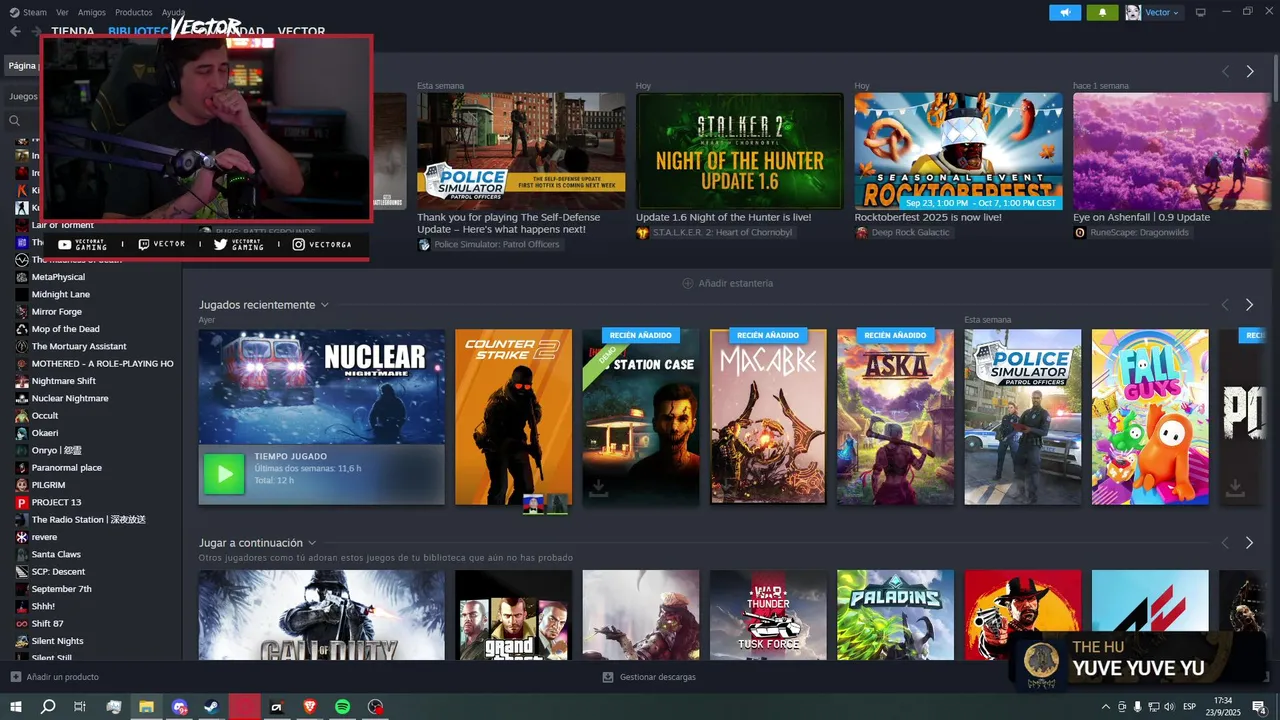Click the Deep Rock Galactic small icon

(861, 233)
